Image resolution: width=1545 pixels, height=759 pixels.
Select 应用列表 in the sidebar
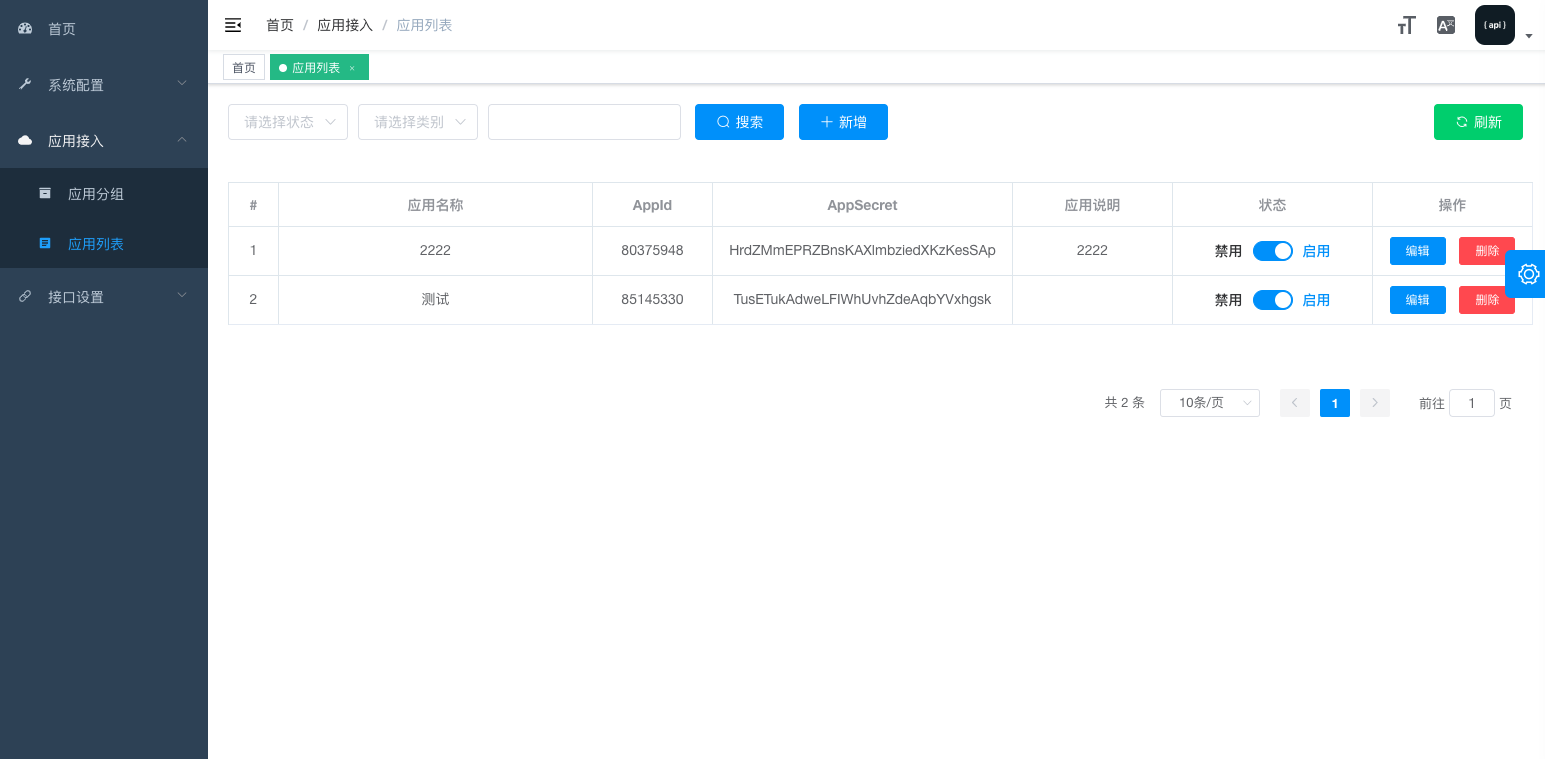coord(104,244)
